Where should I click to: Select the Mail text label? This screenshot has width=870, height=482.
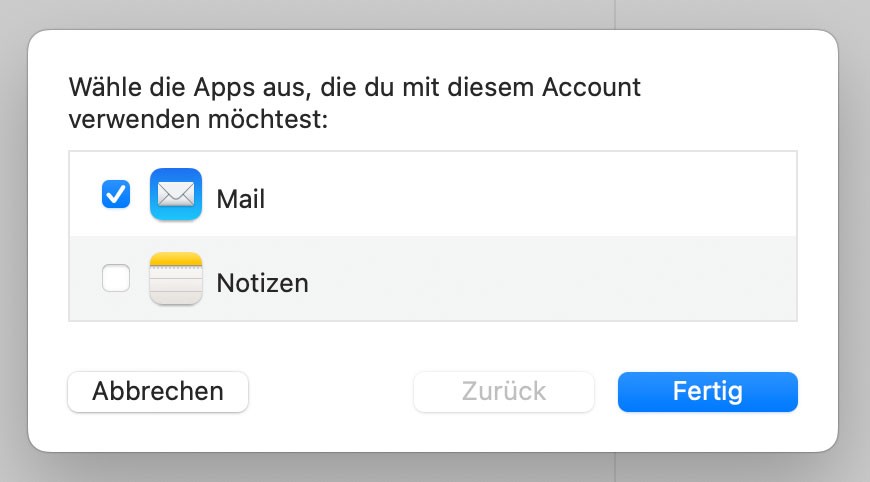[x=241, y=199]
